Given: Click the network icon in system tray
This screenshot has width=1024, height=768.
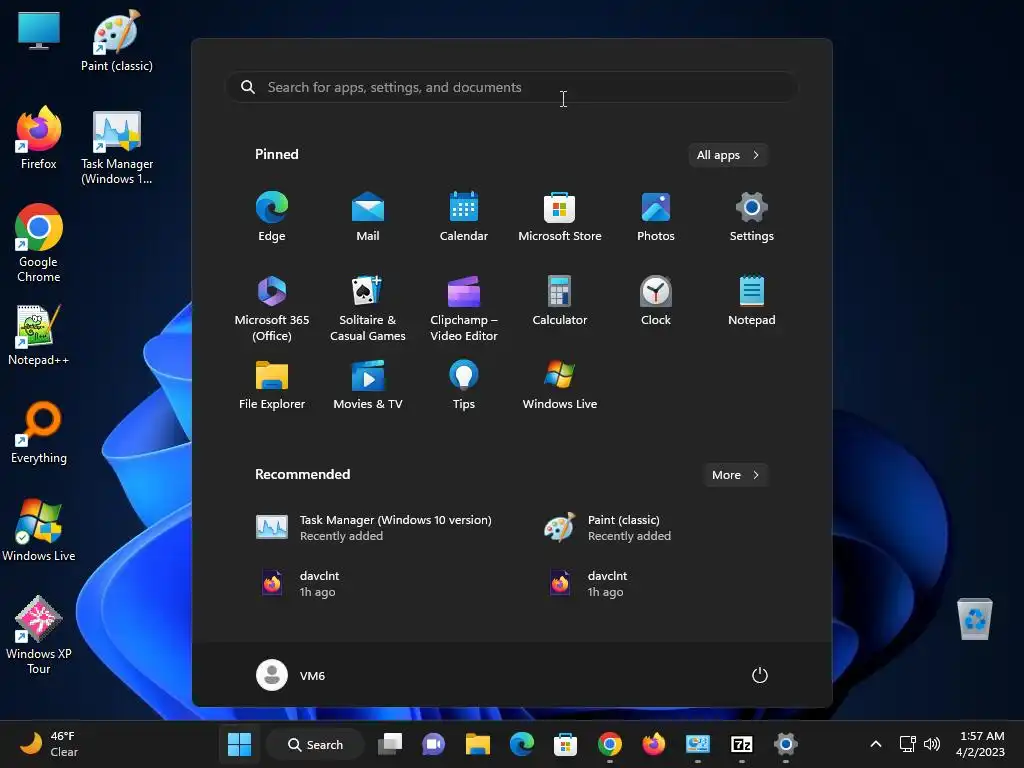Looking at the screenshot, I should pos(908,744).
